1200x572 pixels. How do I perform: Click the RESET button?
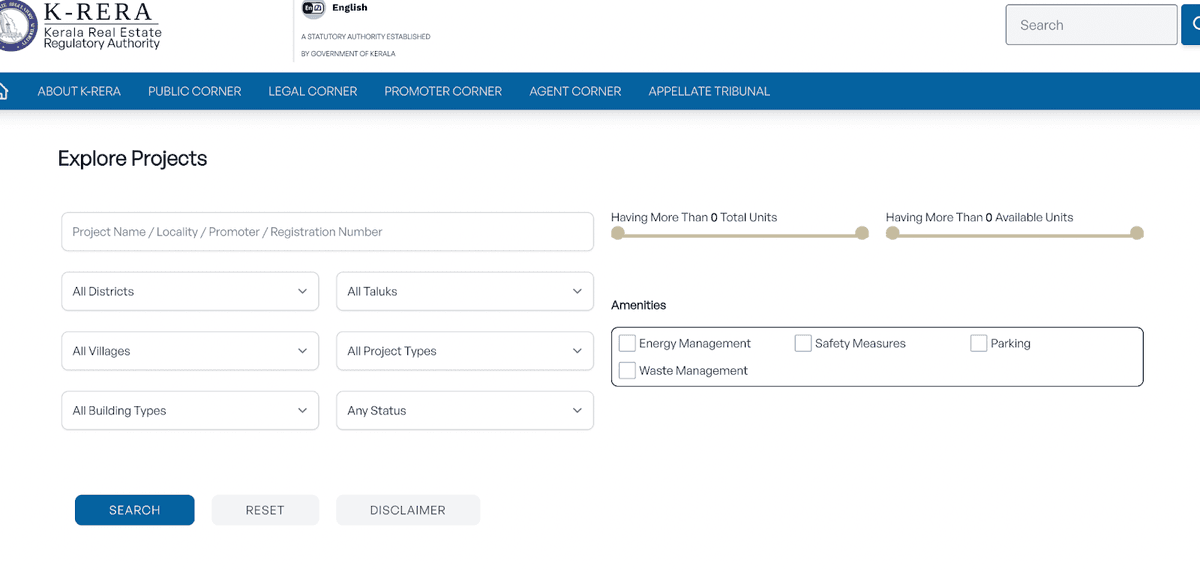pyautogui.click(x=265, y=510)
